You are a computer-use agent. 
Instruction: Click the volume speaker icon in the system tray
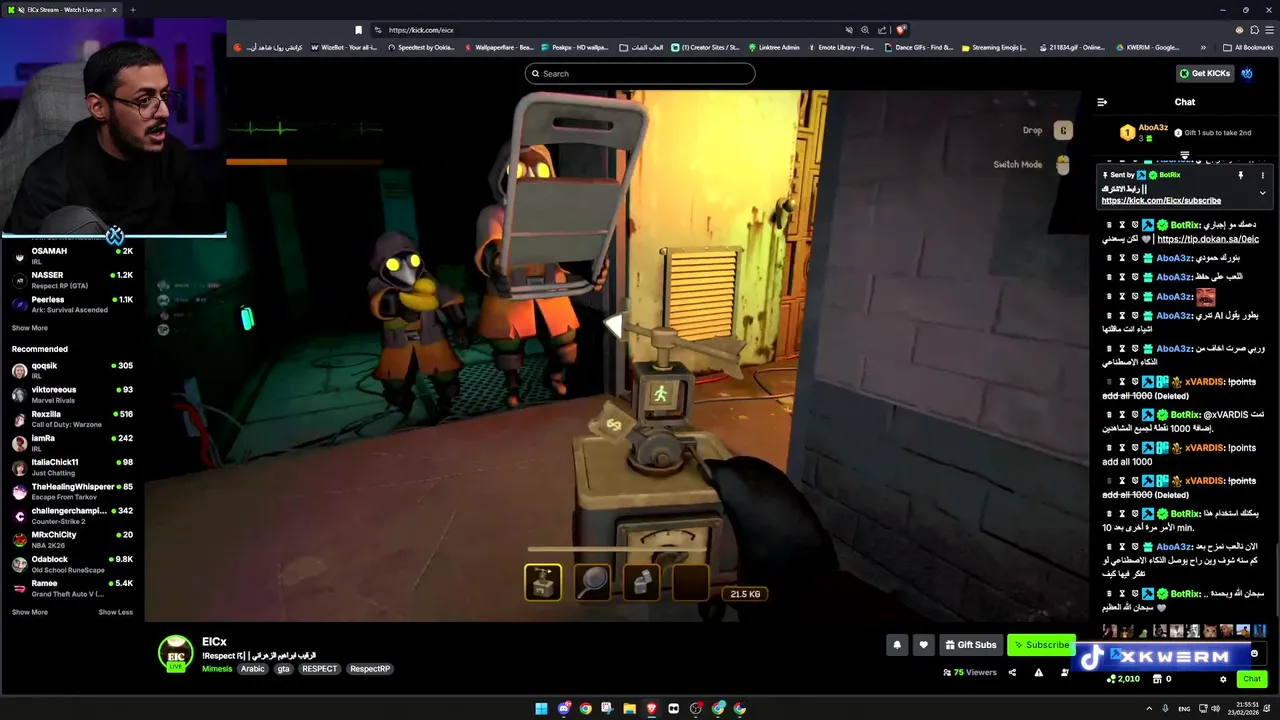point(1216,709)
